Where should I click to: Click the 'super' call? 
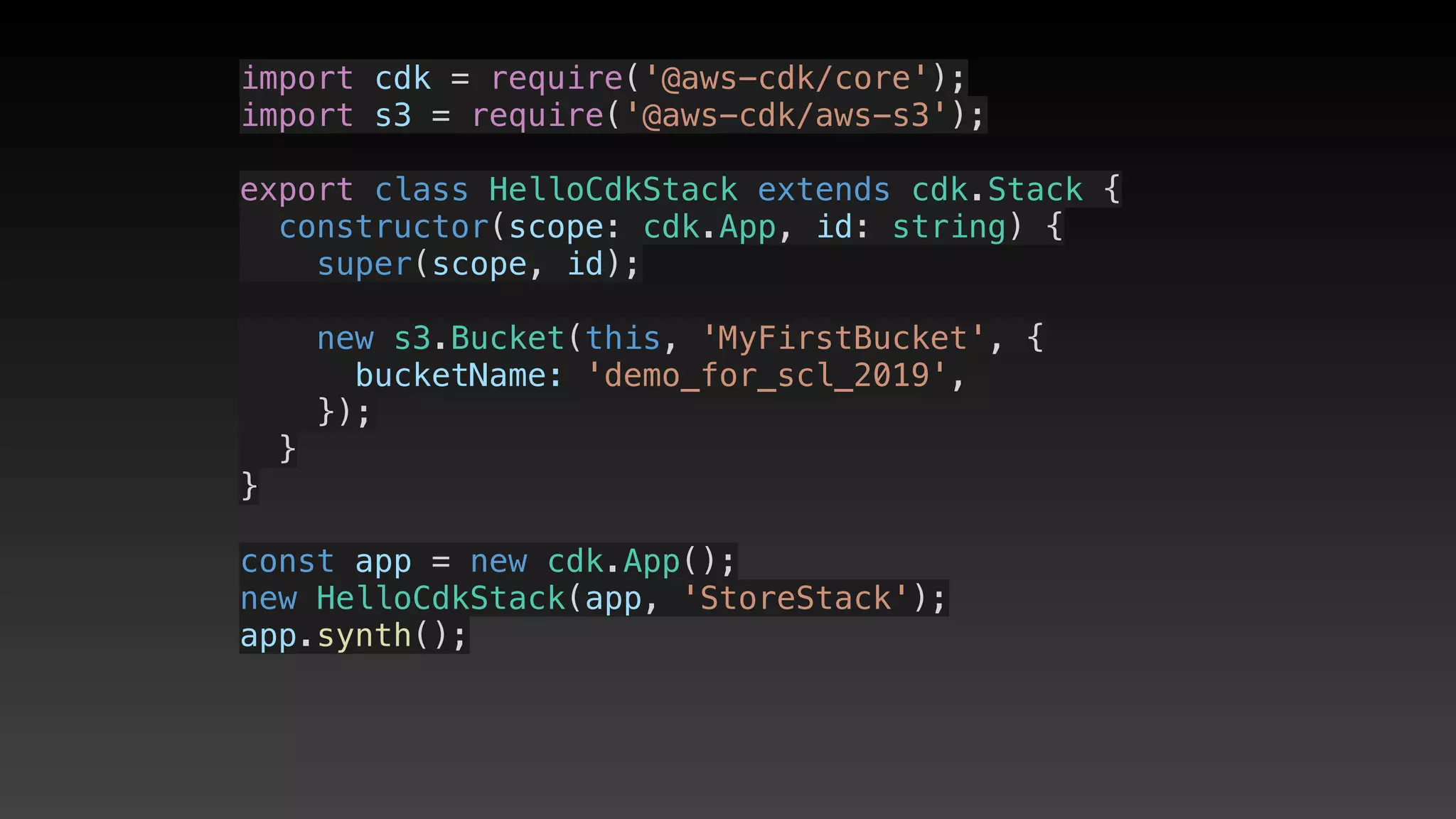coord(364,264)
